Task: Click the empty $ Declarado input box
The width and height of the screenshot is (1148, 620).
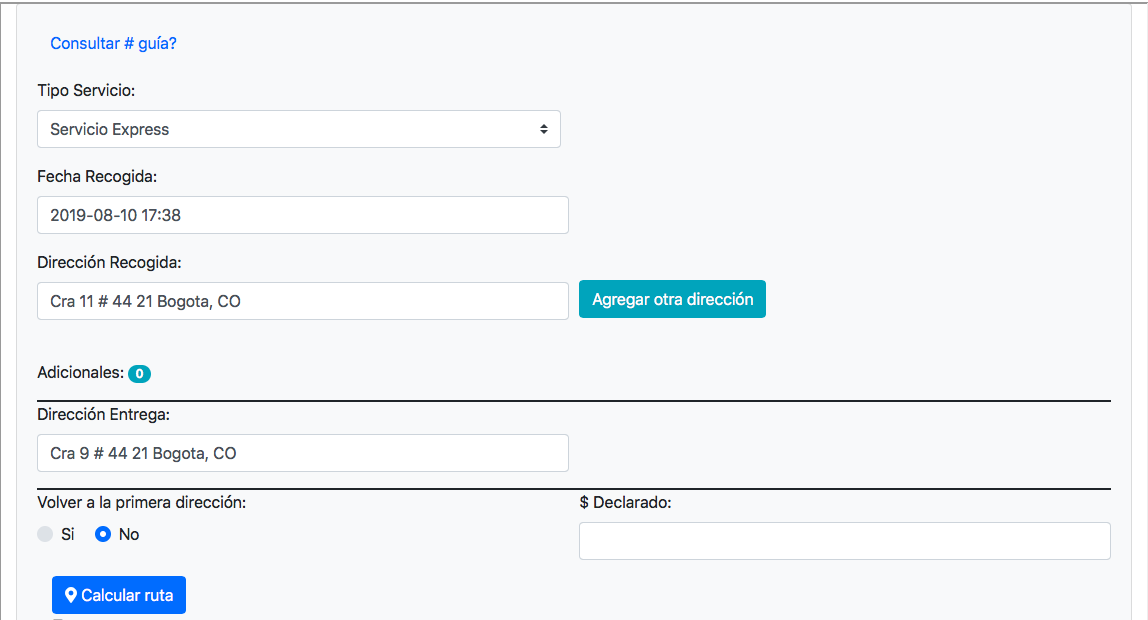Action: click(x=844, y=541)
